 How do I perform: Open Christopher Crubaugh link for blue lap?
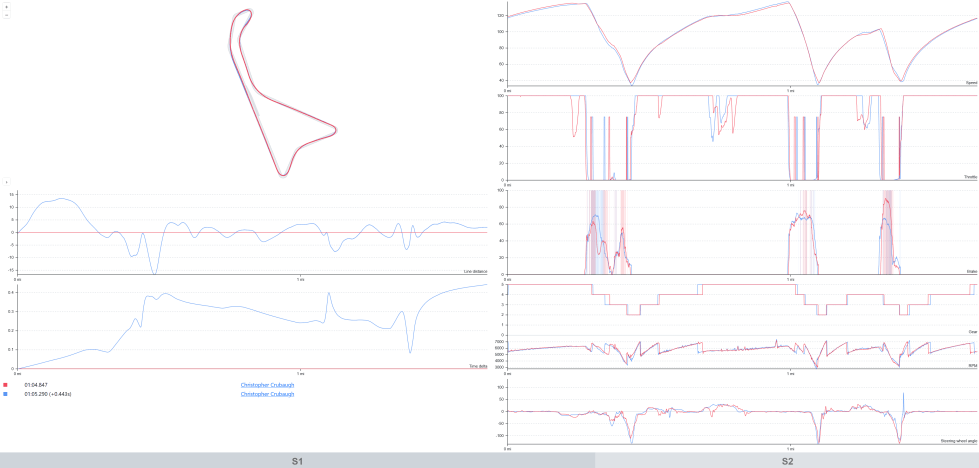267,394
